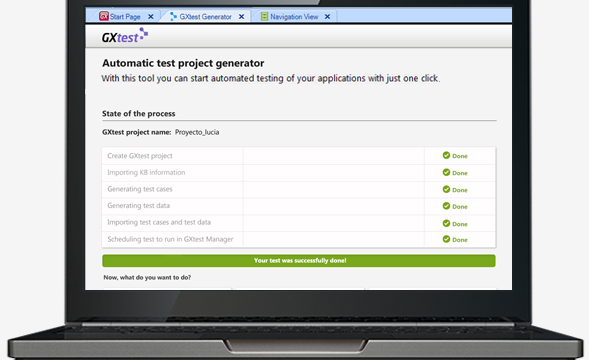Screen dimensions: 589x360
Task: Click the Start Page GX icon
Action: point(104,16)
